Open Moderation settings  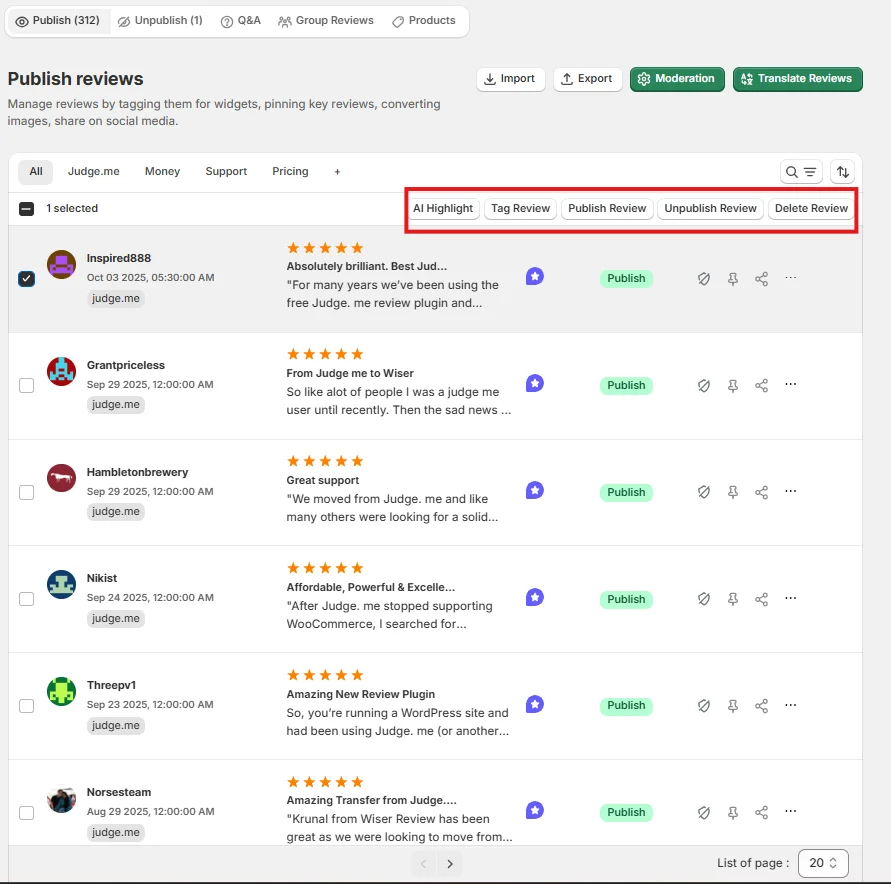pos(677,77)
